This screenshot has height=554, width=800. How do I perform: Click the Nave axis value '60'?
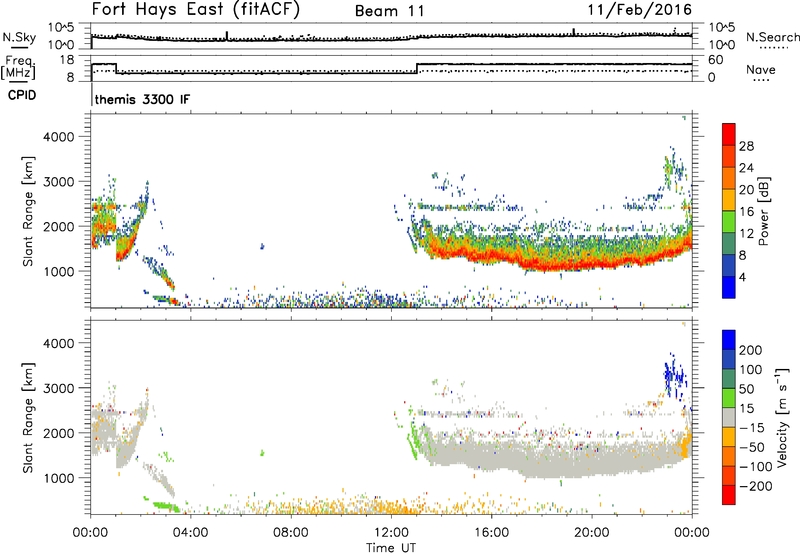(716, 60)
